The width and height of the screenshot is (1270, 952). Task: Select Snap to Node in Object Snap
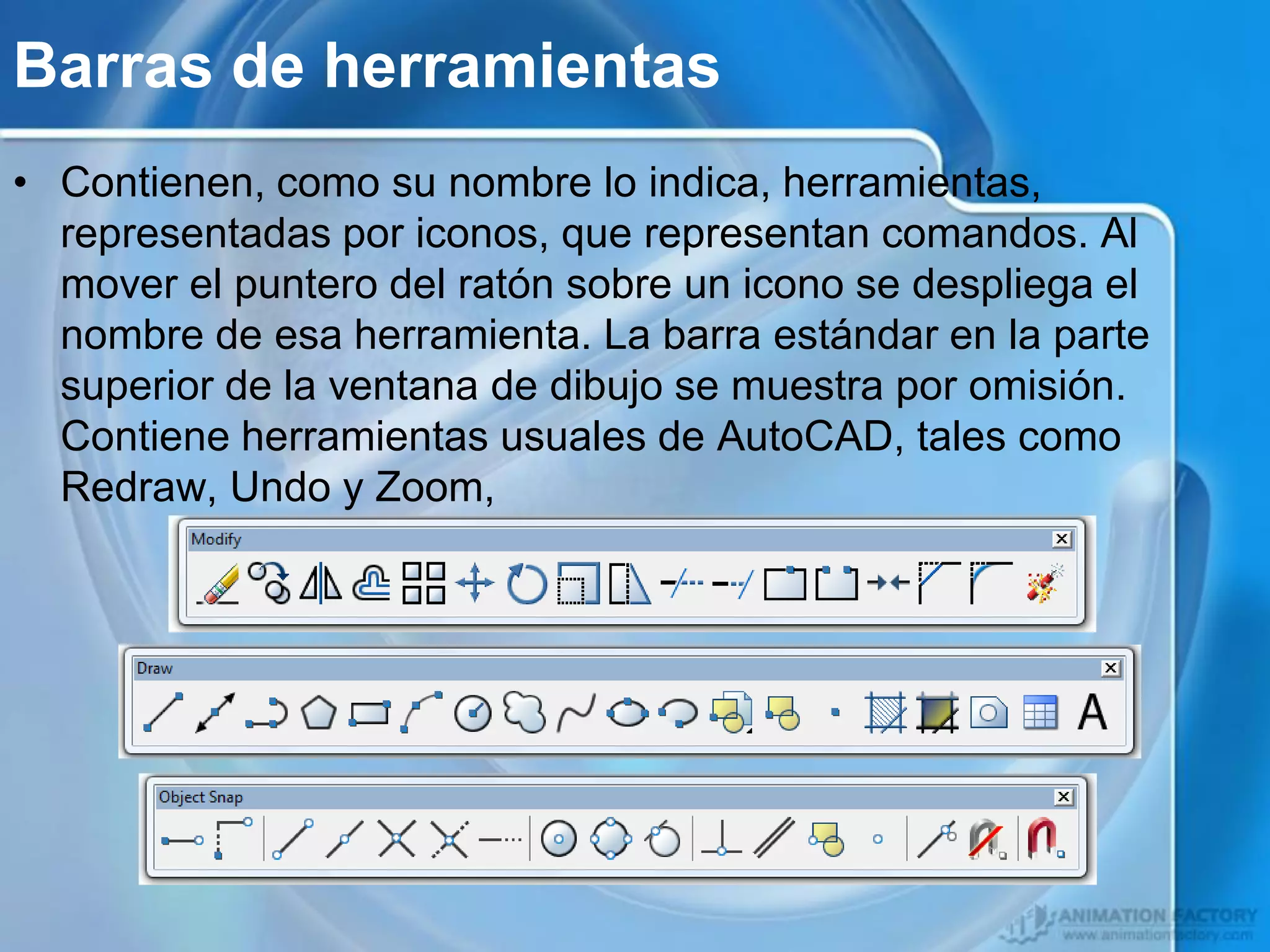point(877,839)
